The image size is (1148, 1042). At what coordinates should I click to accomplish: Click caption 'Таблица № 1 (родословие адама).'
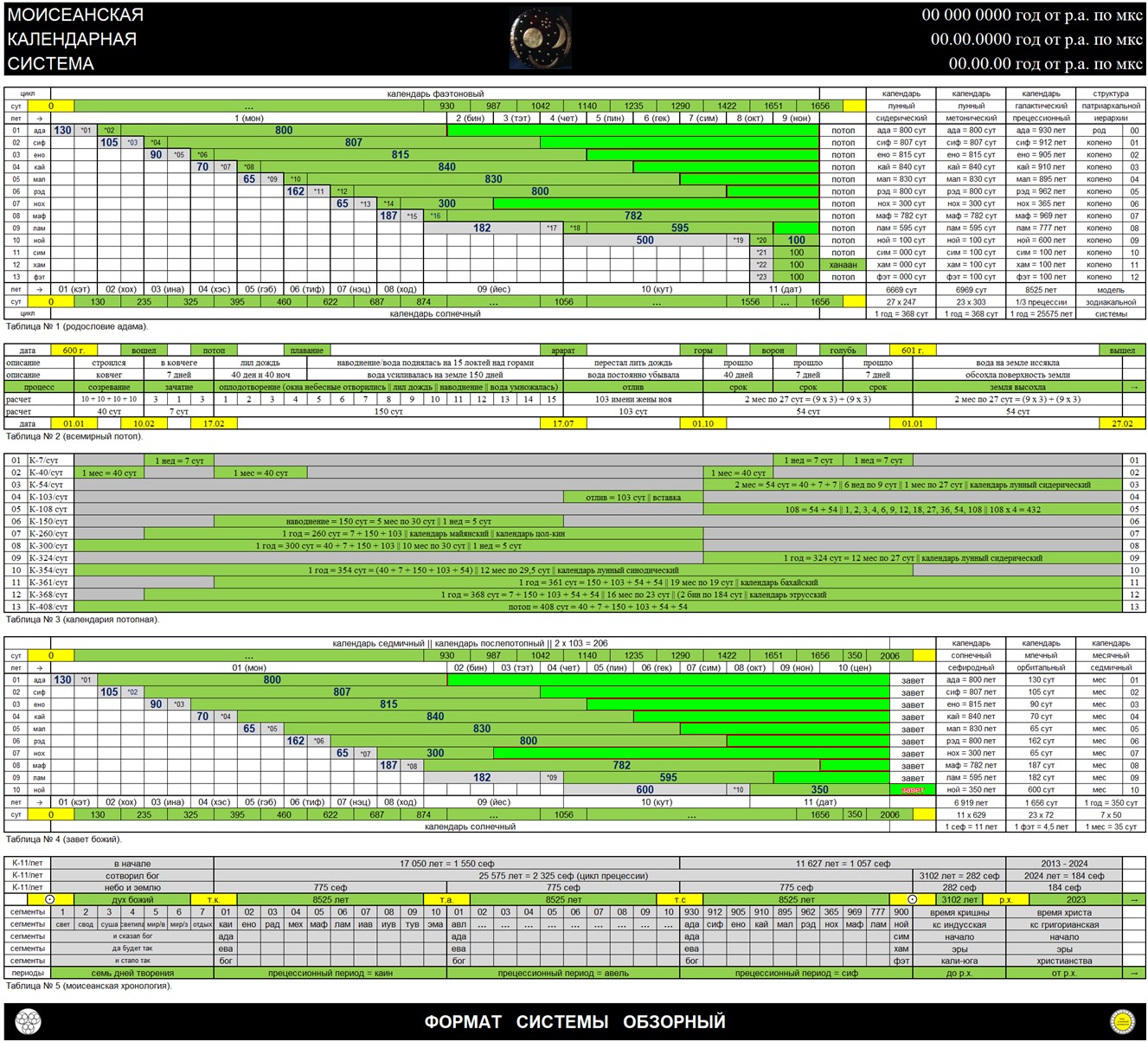coord(77,326)
